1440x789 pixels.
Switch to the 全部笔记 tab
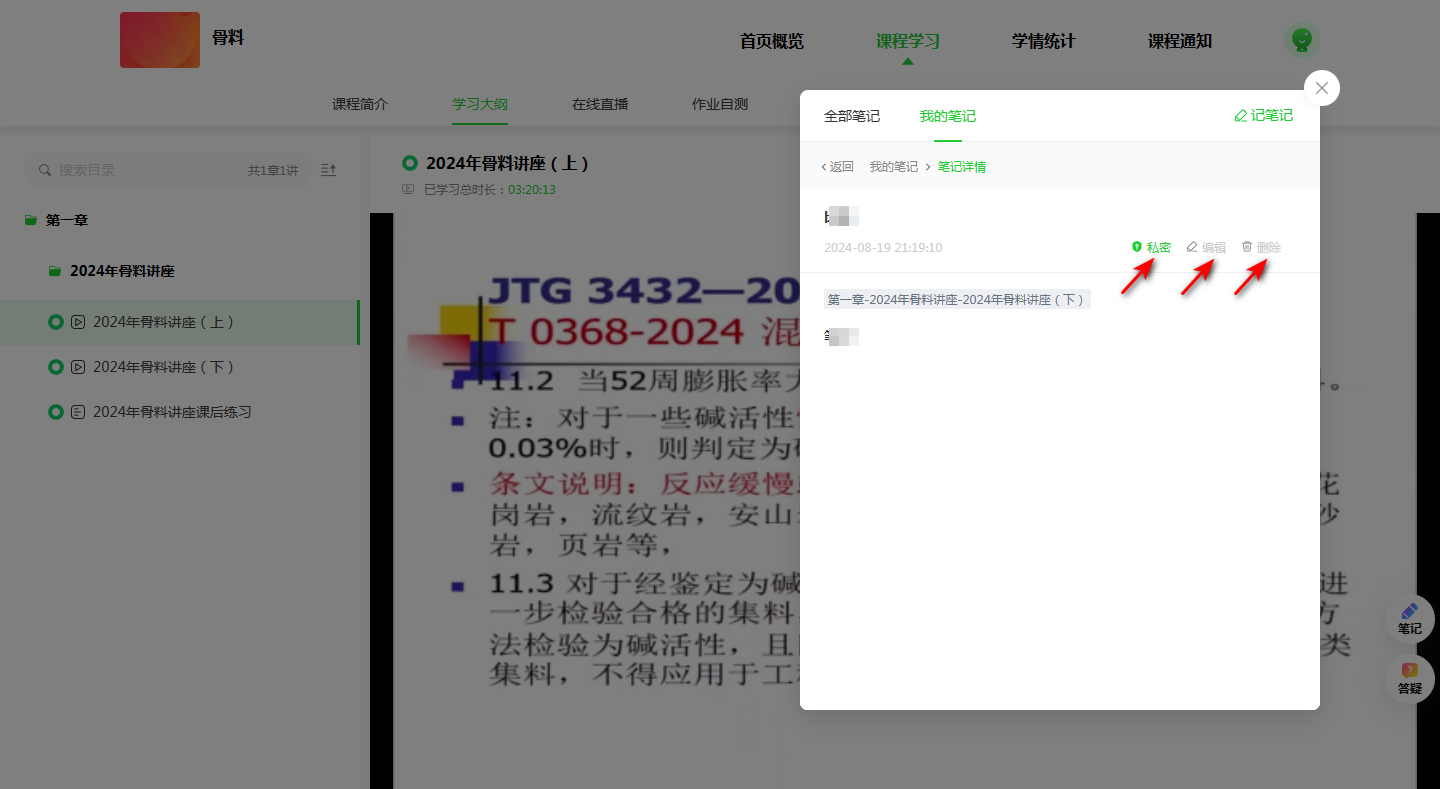pos(851,116)
